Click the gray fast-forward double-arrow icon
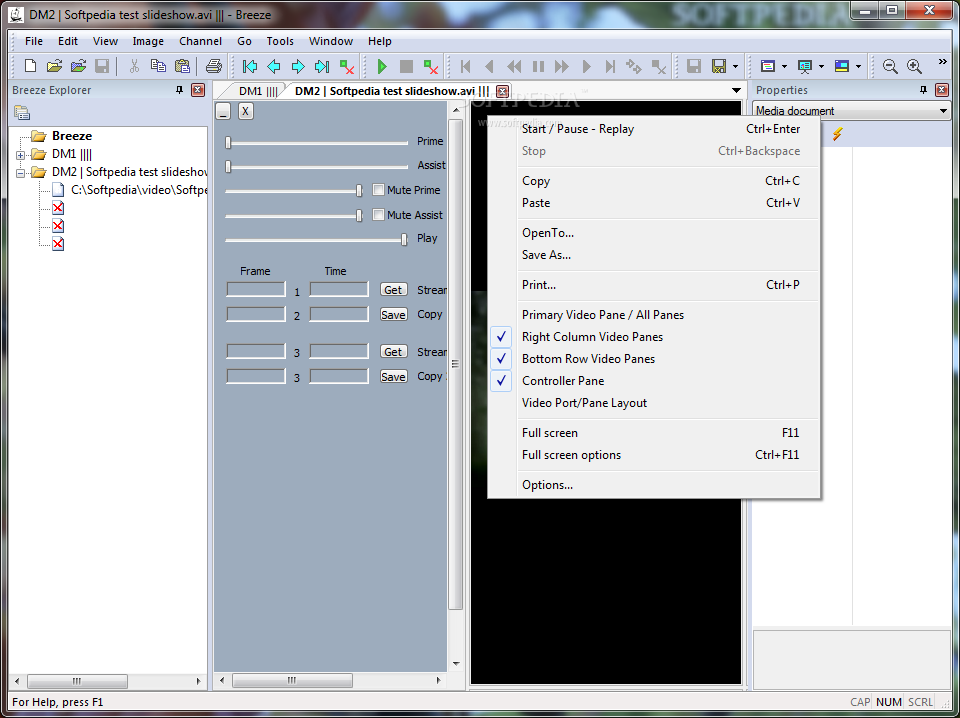This screenshot has height=718, width=960. coord(561,66)
